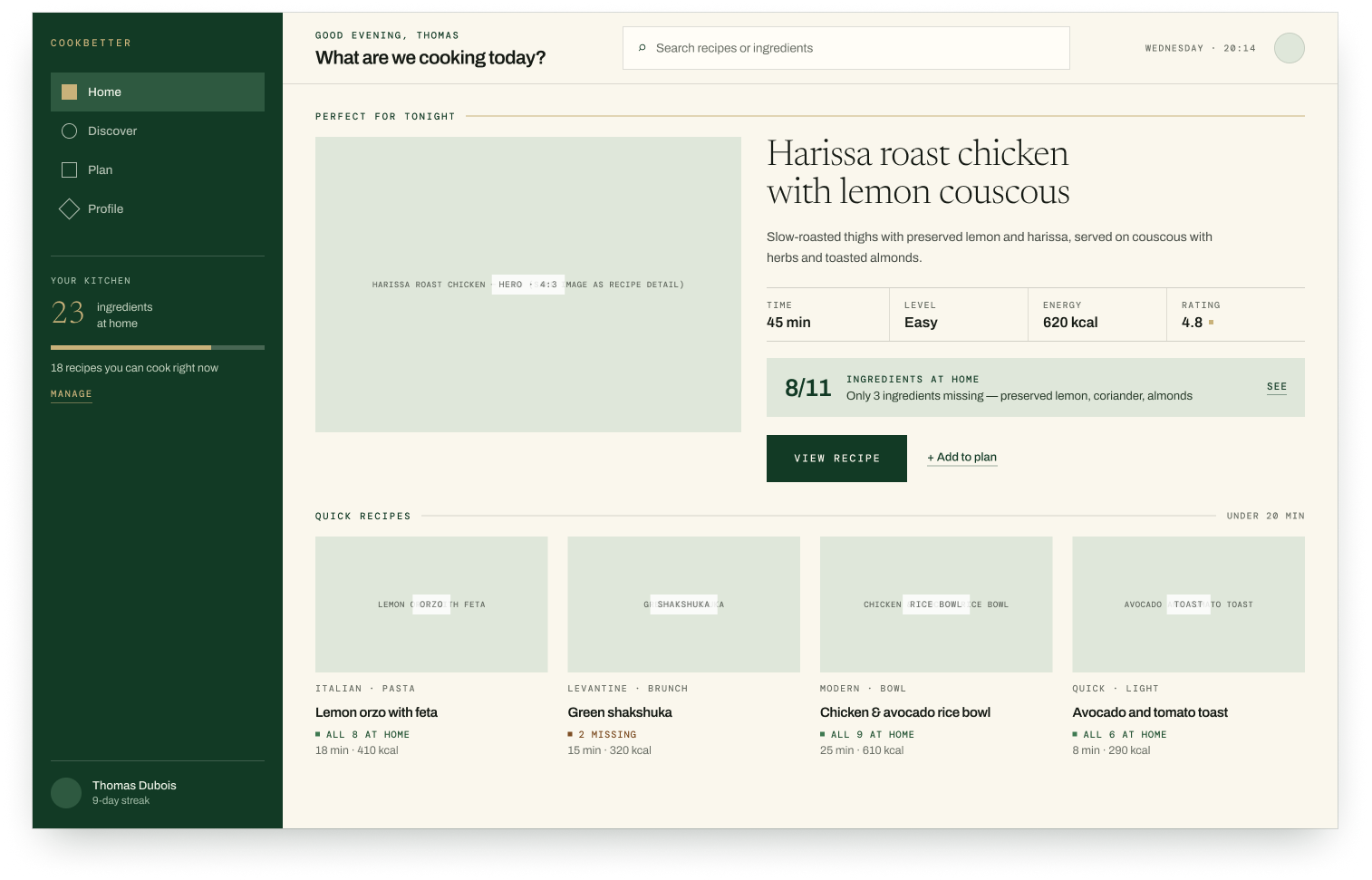Focus the Search recipes or ingredients field
This screenshot has height=880, width=1372.
[846, 48]
